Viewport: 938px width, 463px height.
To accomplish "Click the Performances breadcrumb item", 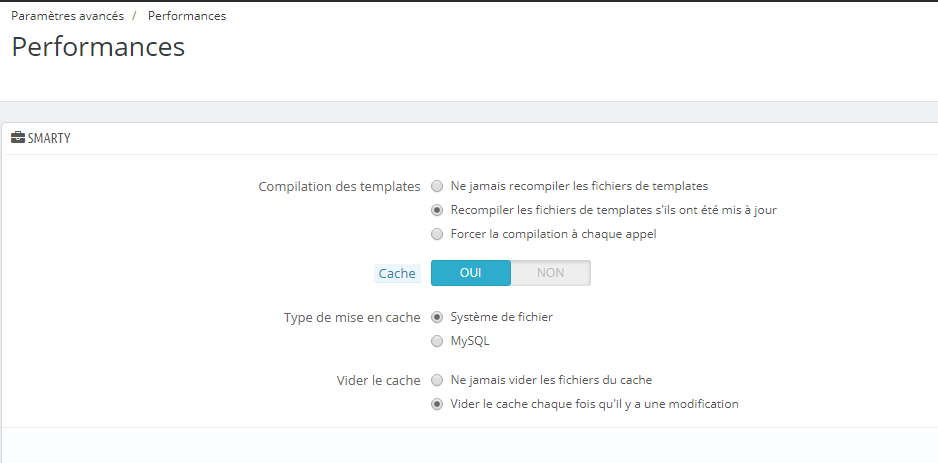I will [x=187, y=16].
